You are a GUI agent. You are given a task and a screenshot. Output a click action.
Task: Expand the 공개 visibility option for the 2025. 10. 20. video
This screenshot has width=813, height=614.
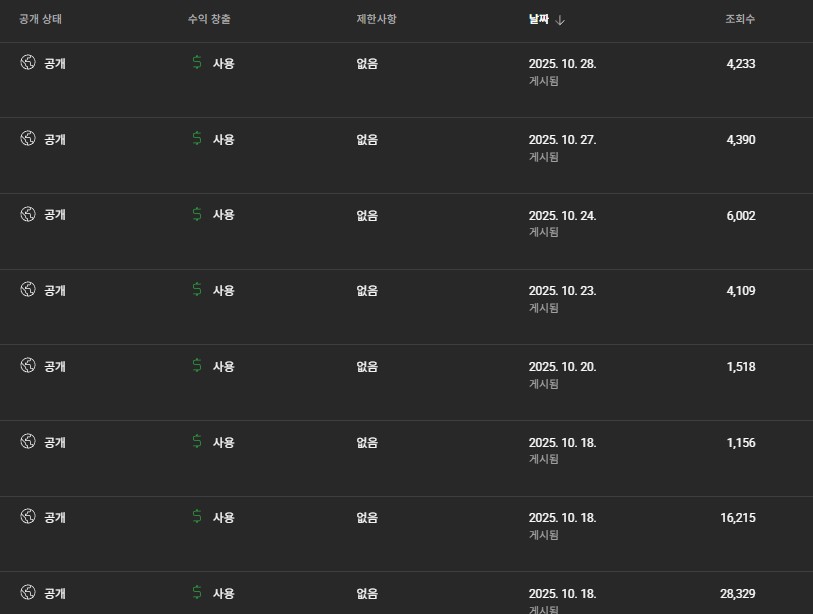(55, 366)
